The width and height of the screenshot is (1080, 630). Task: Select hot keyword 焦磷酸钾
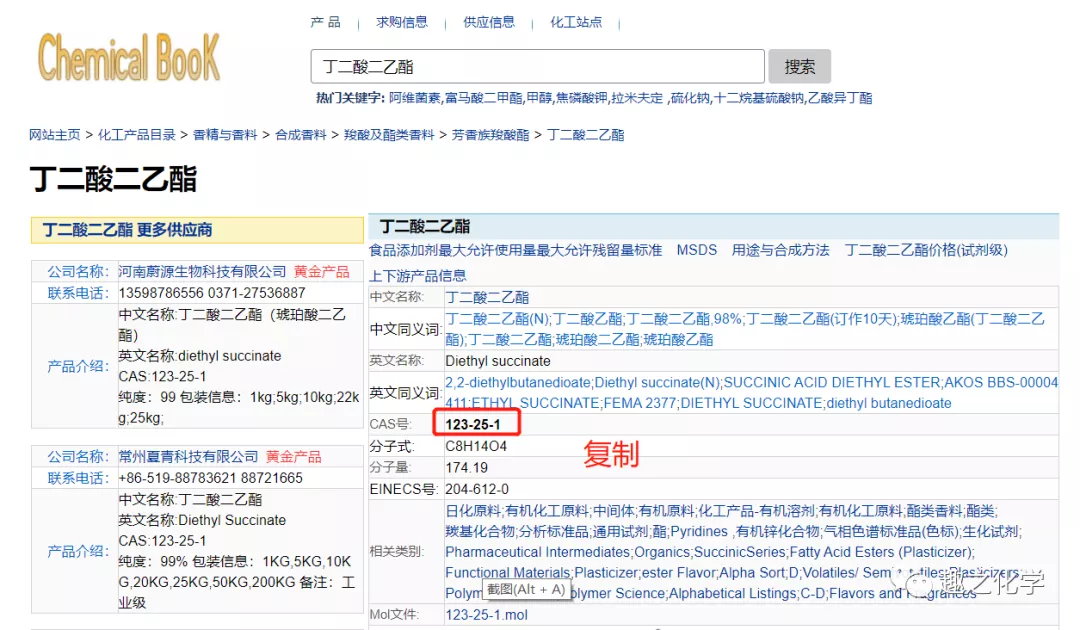pyautogui.click(x=582, y=98)
